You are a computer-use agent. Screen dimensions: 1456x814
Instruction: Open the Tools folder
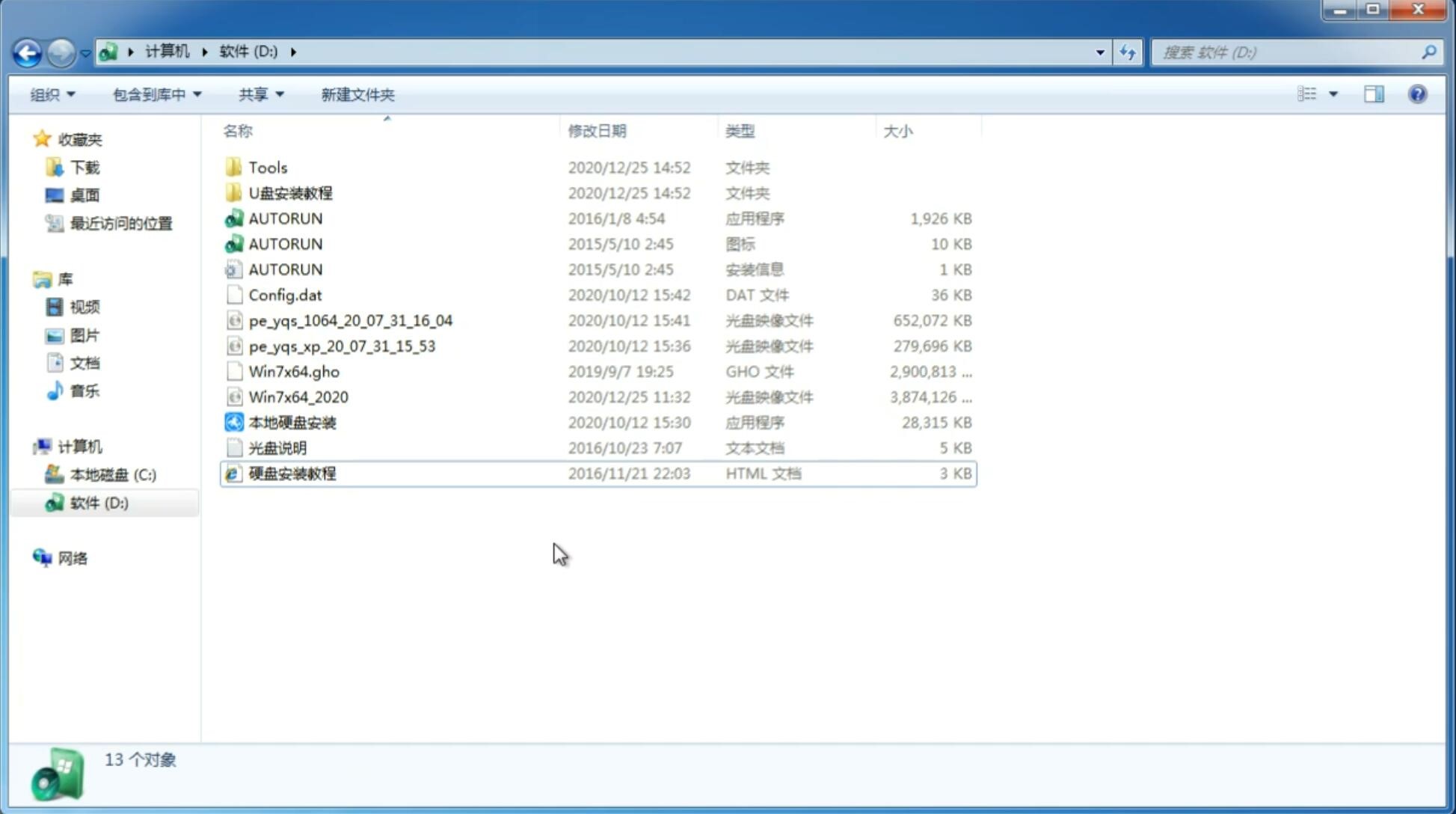[x=266, y=167]
